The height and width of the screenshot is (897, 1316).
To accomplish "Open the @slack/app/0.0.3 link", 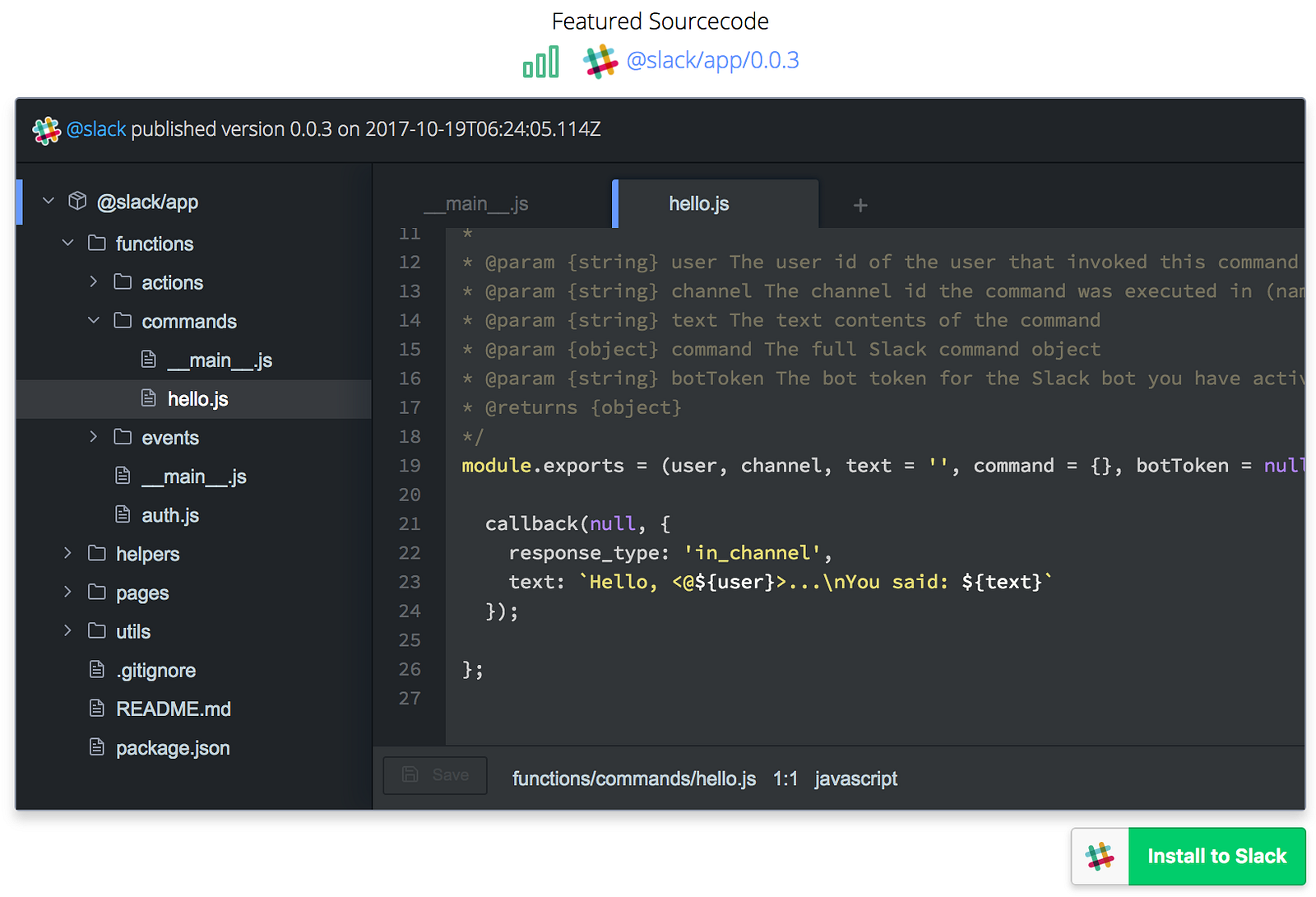I will click(x=712, y=60).
